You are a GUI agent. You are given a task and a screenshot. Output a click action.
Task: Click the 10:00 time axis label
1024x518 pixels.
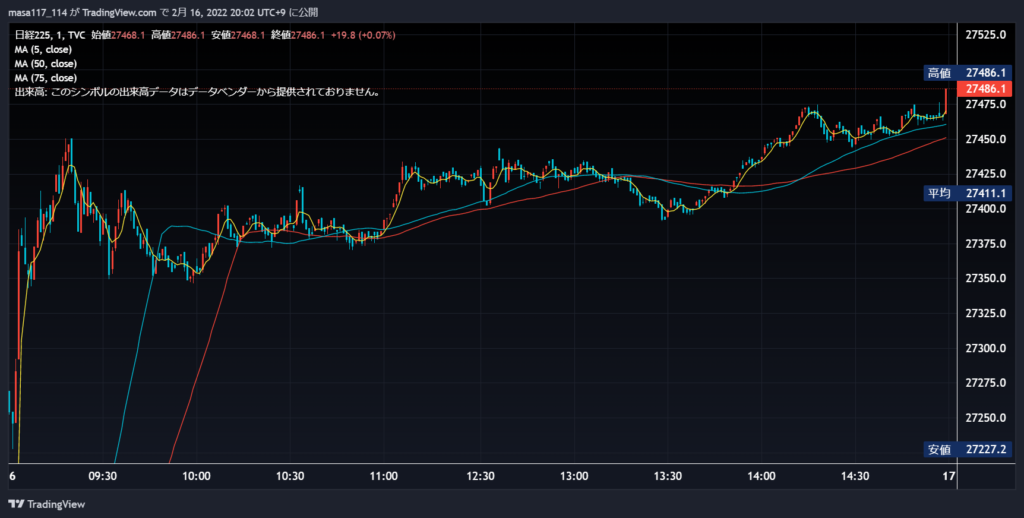[197, 476]
